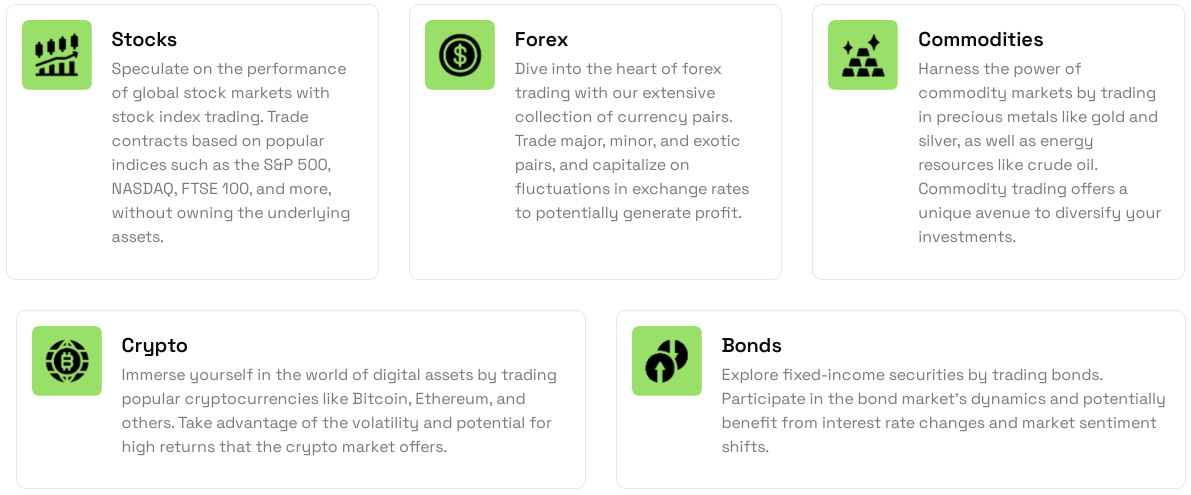Select the Forex card
This screenshot has height=495, width=1191.
(x=596, y=142)
